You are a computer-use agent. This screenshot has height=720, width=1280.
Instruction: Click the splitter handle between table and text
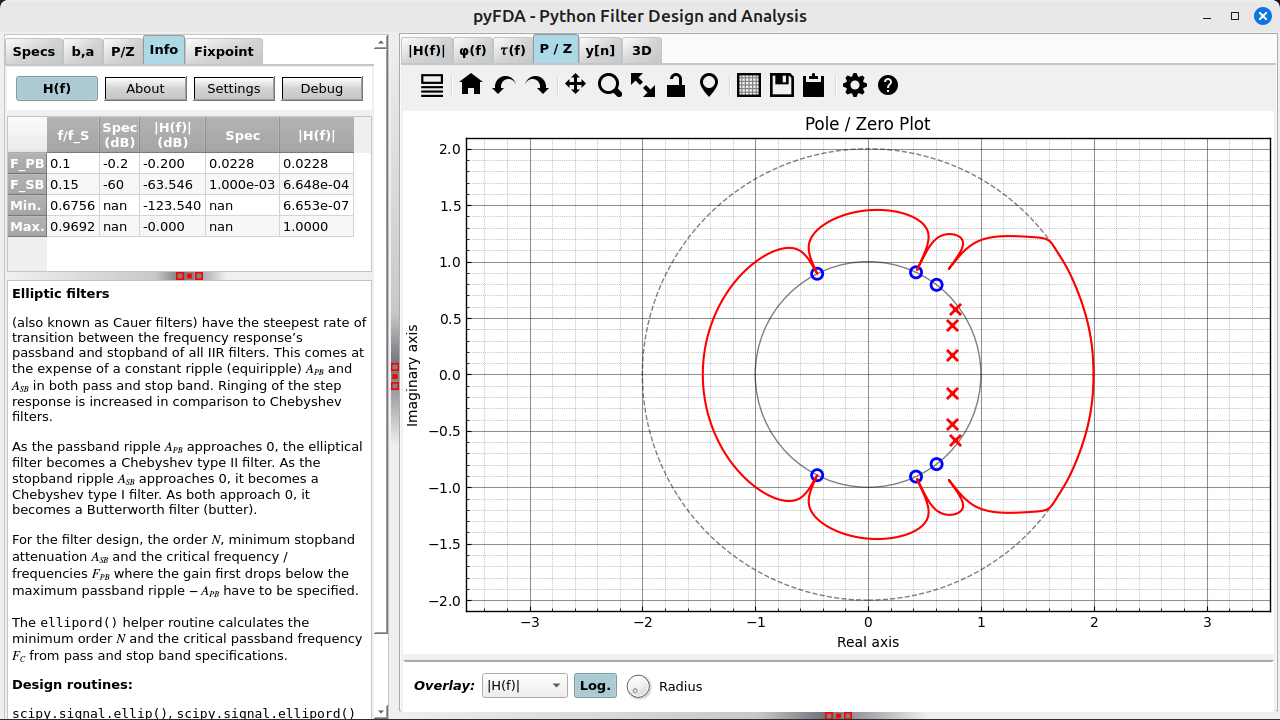tap(189, 275)
